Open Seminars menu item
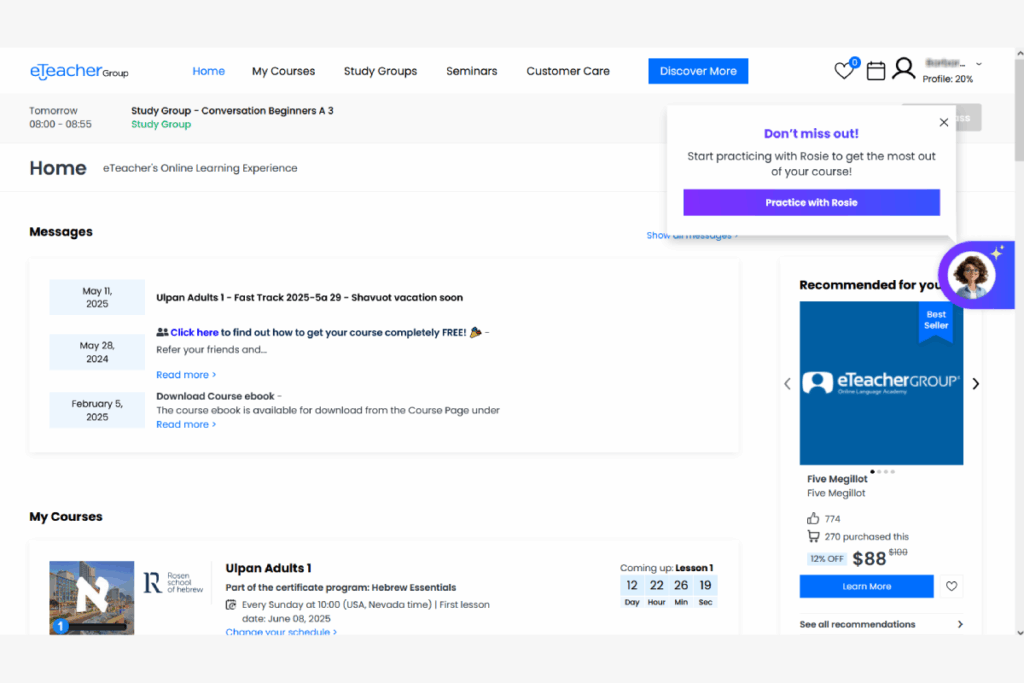The image size is (1024, 683). pos(472,71)
